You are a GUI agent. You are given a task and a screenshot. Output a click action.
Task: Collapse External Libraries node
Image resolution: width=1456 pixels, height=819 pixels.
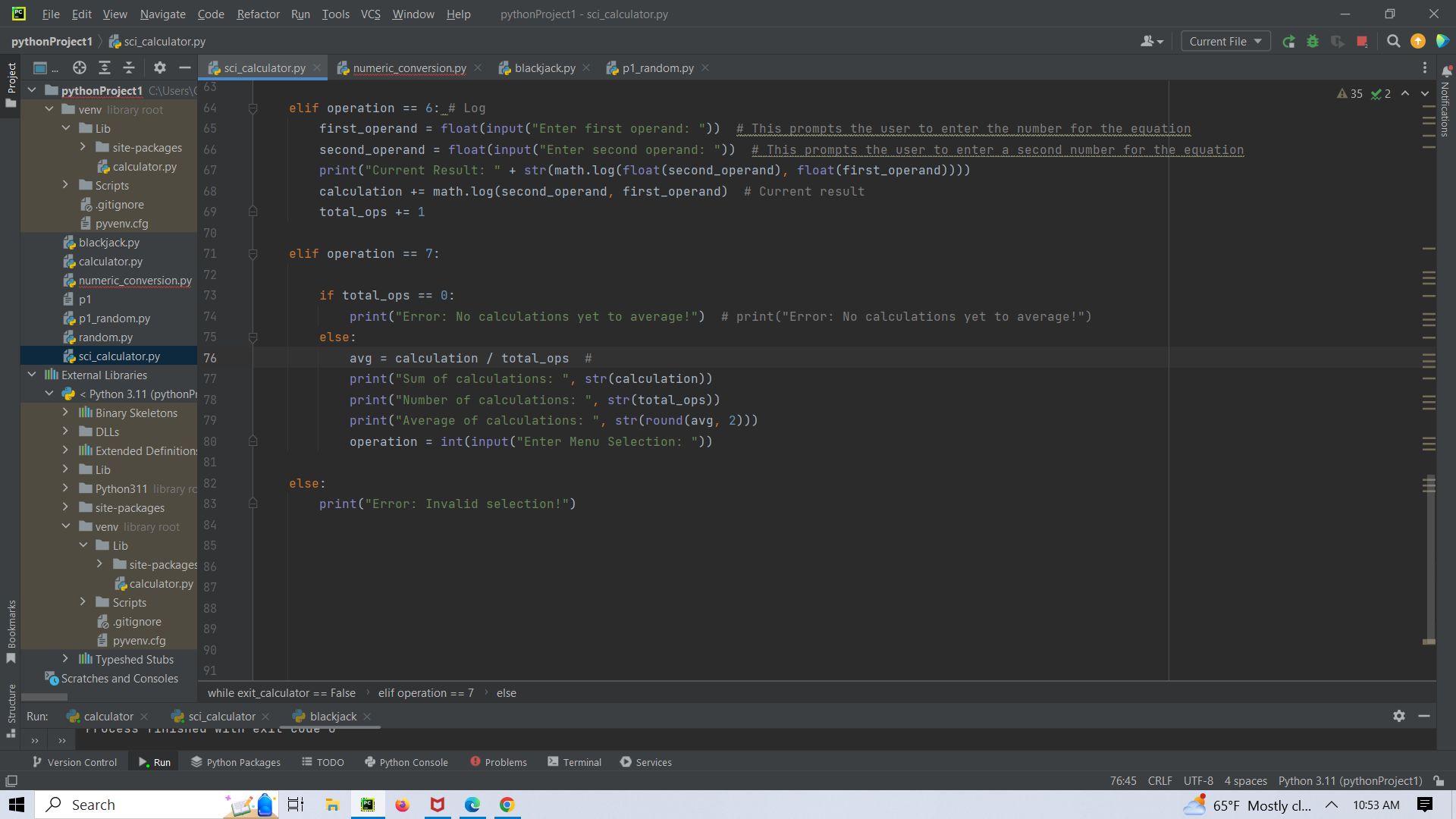(32, 375)
